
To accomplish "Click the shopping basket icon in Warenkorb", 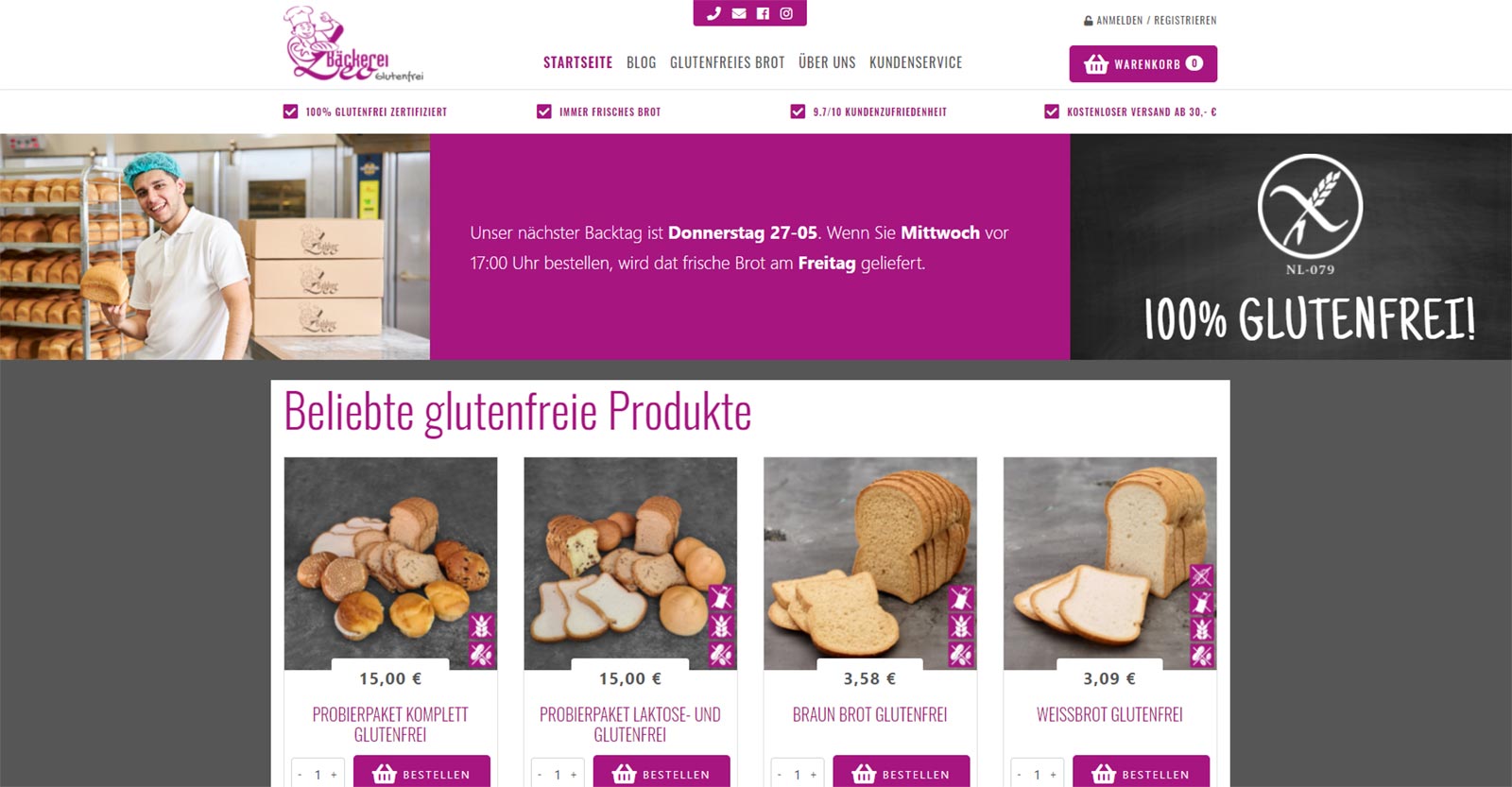I will [x=1096, y=64].
